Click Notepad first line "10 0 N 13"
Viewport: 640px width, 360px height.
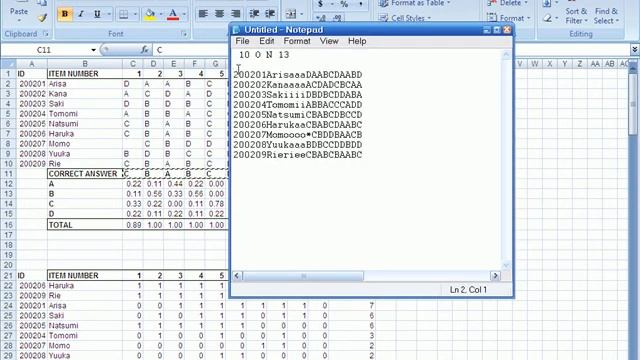[x=264, y=55]
